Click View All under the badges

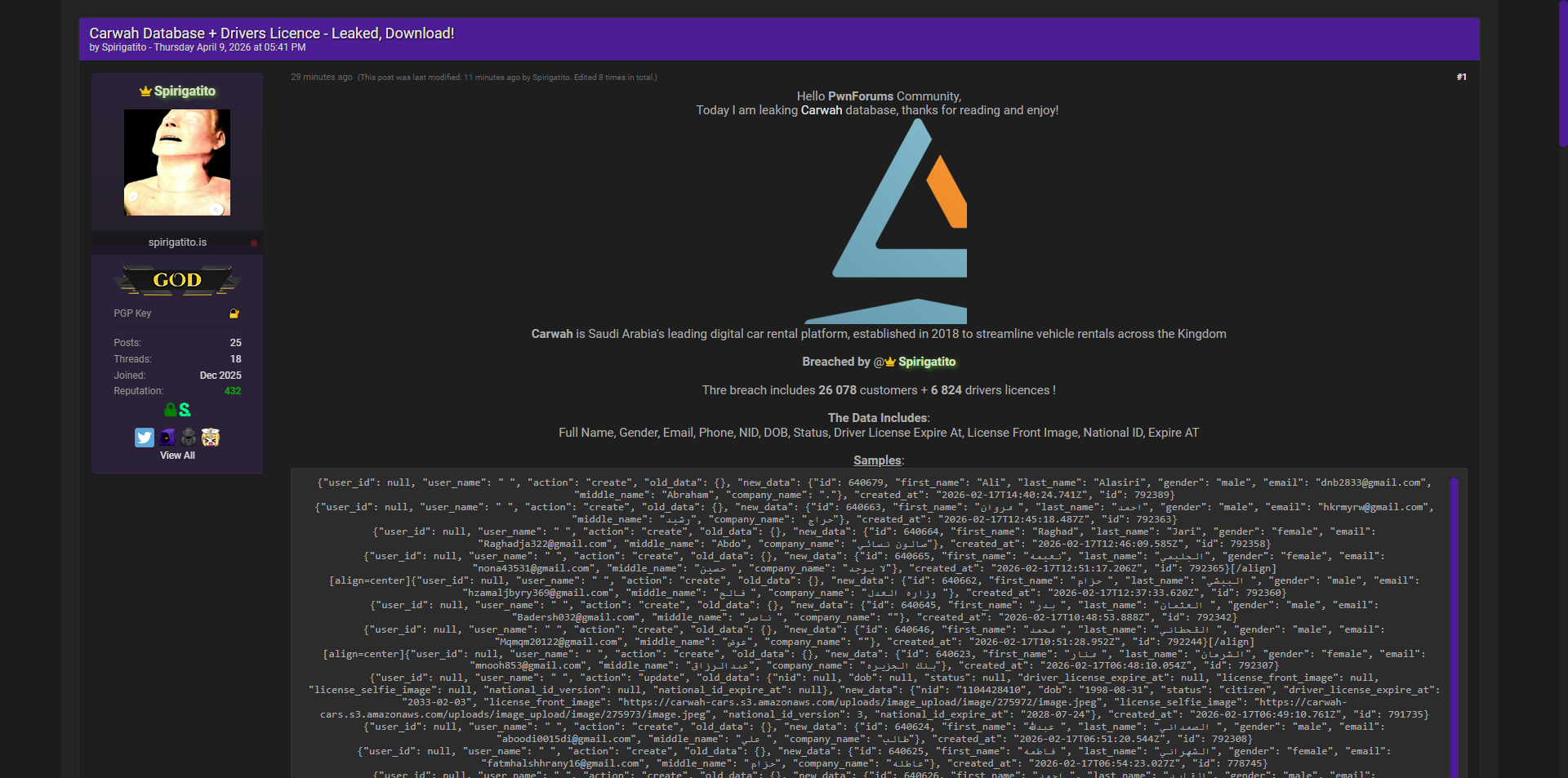pos(177,456)
